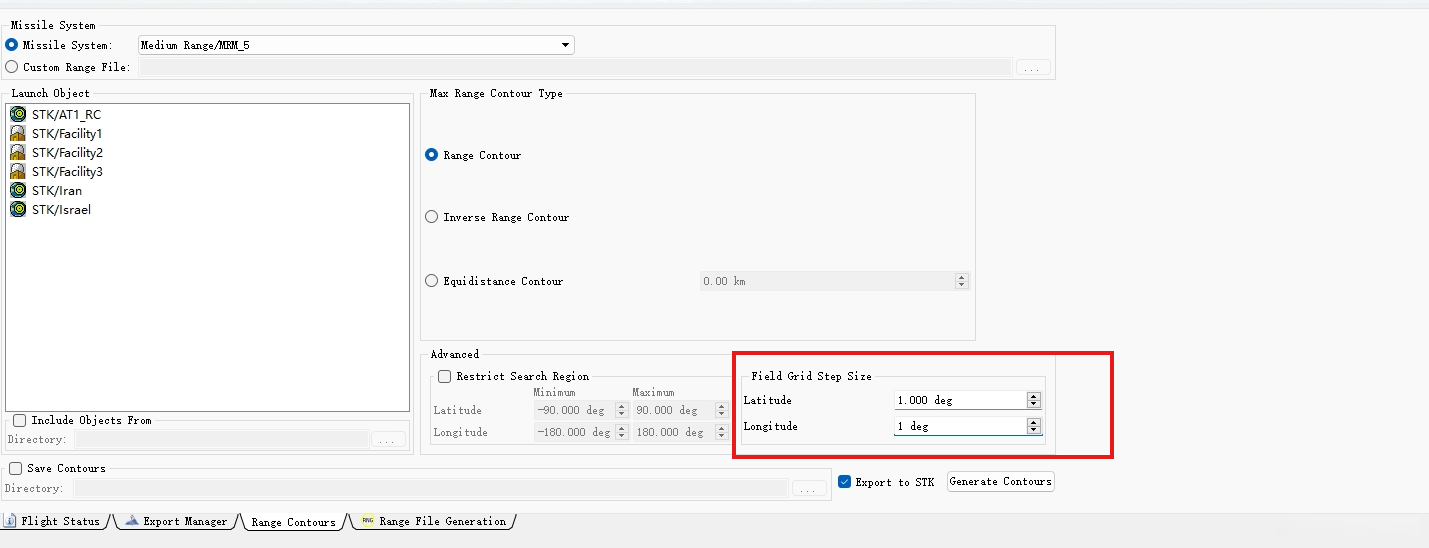Click the Minimum Latitude -90.000 spinner arrows
Viewport: 1429px width, 548px height.
pyautogui.click(x=621, y=410)
